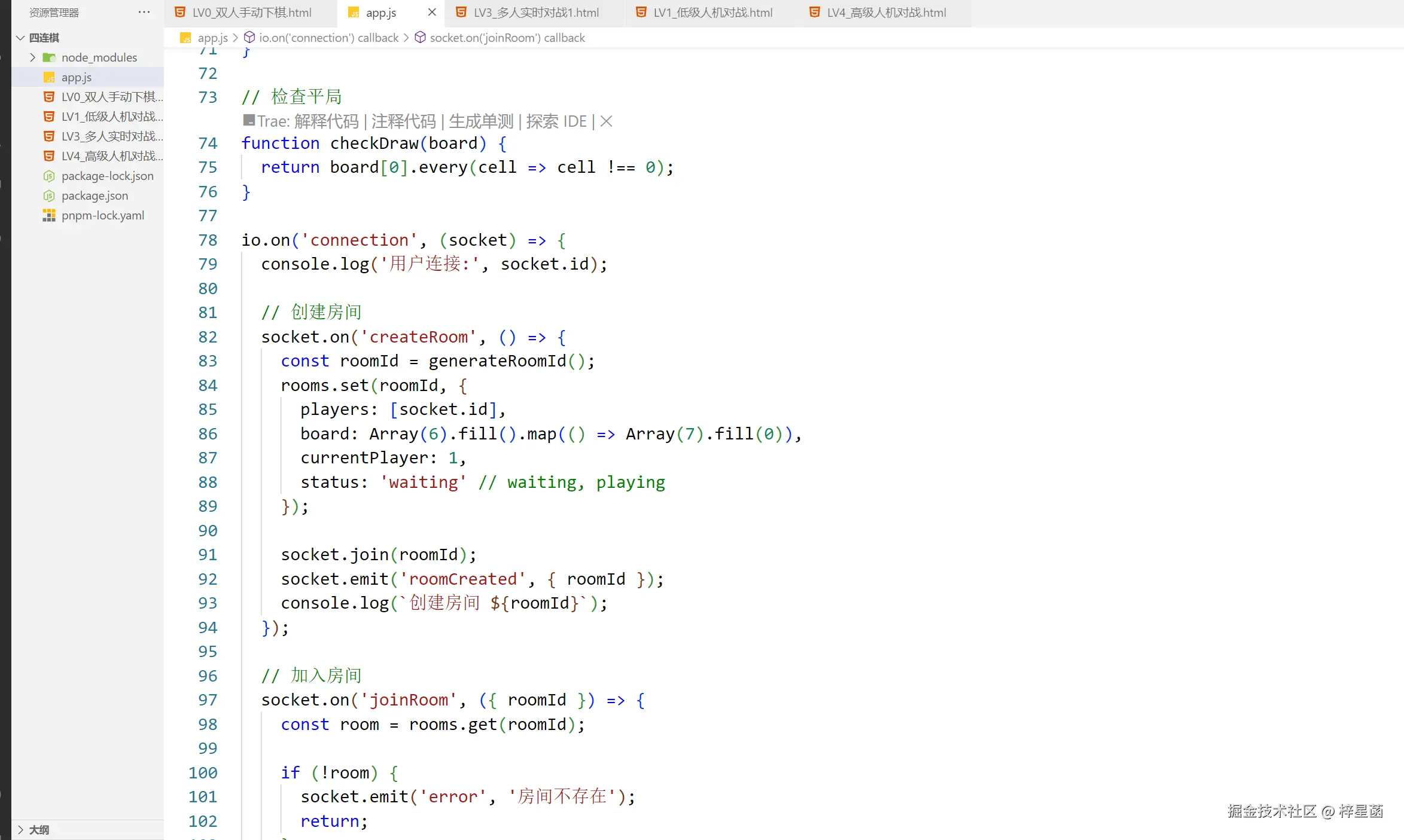The image size is (1404, 840).
Task: Click the package.json file icon
Action: [49, 196]
